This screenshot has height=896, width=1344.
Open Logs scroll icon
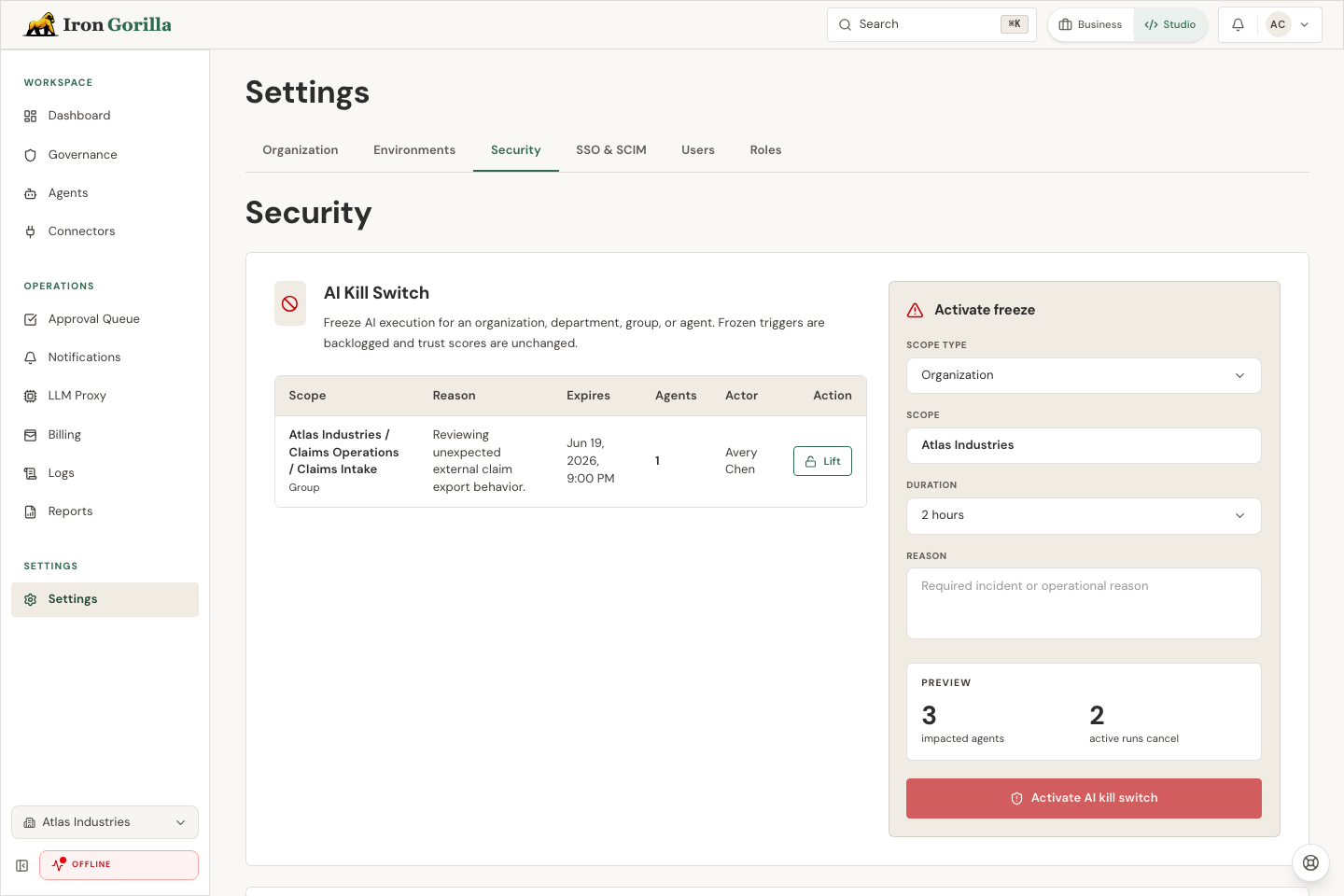pos(30,473)
